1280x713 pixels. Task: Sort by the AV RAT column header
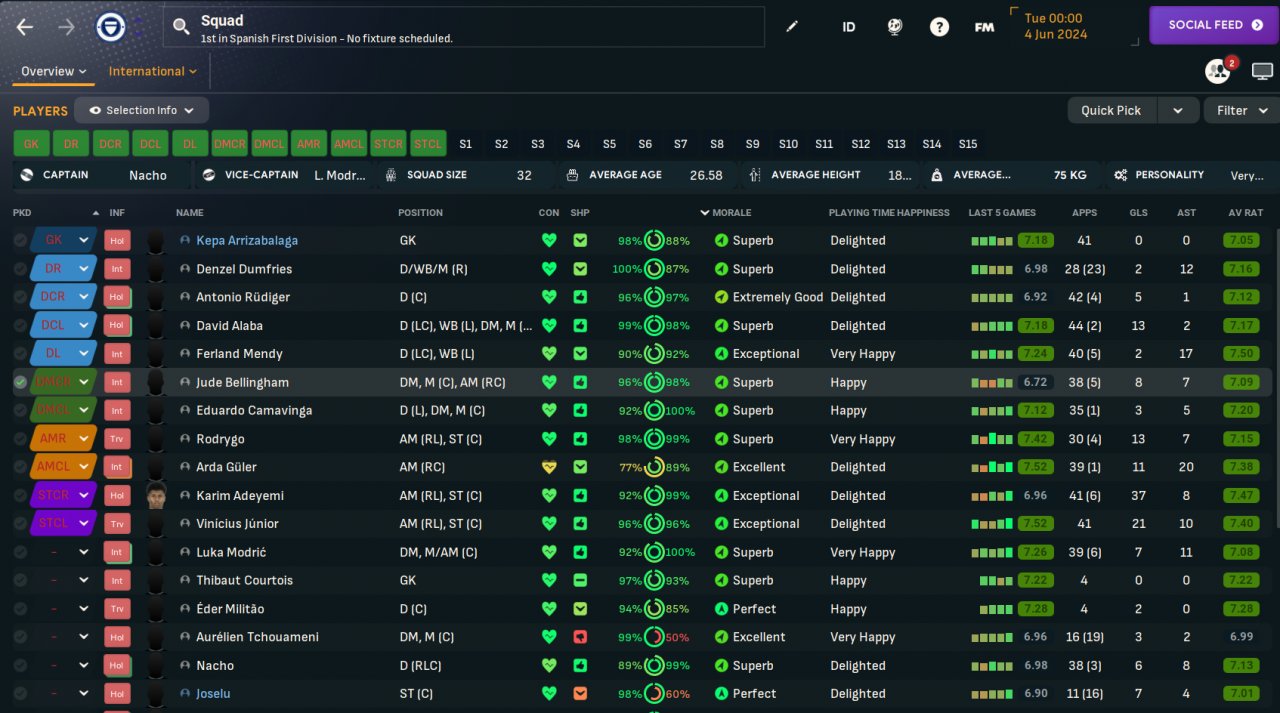pos(1246,213)
